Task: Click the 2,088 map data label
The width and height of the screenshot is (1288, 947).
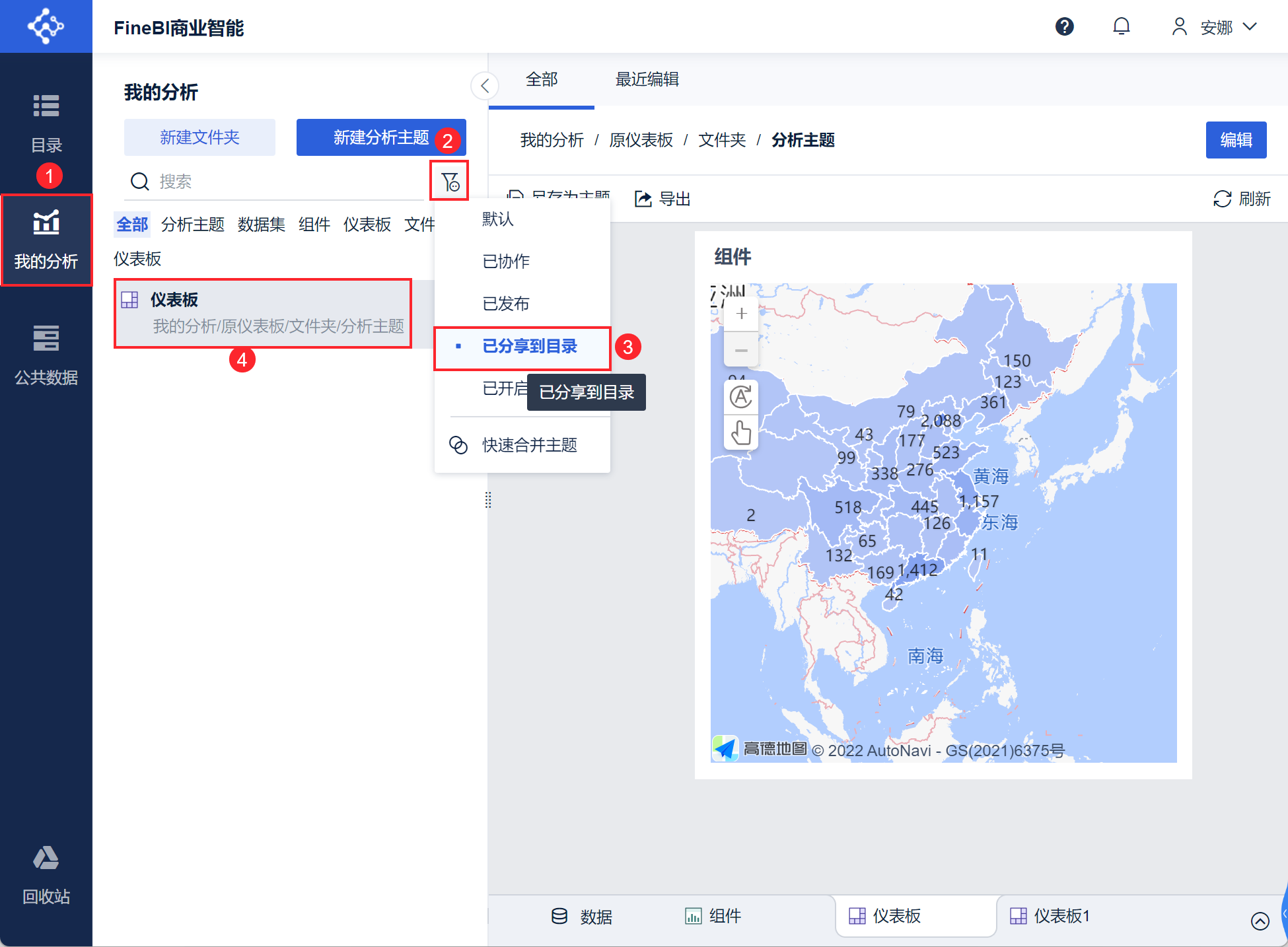Action: 941,421
